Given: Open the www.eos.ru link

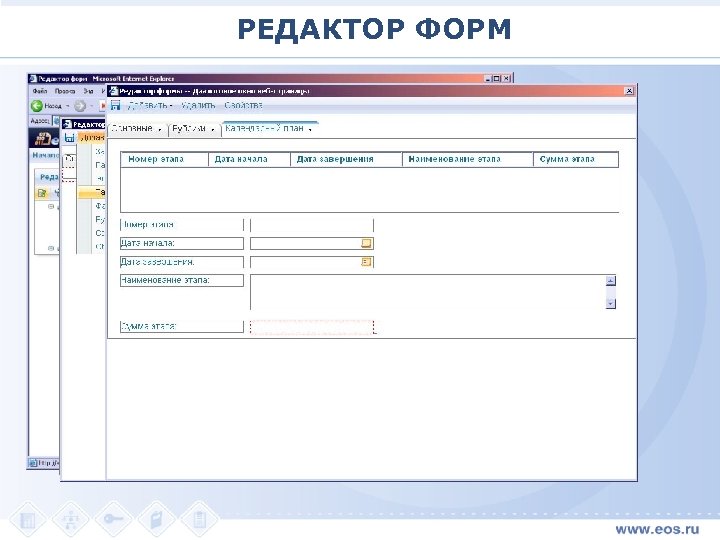Looking at the screenshot, I should [658, 529].
